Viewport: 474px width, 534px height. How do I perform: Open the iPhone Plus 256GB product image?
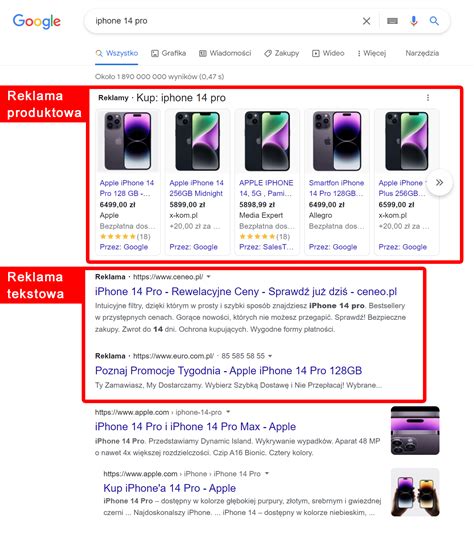click(x=407, y=141)
